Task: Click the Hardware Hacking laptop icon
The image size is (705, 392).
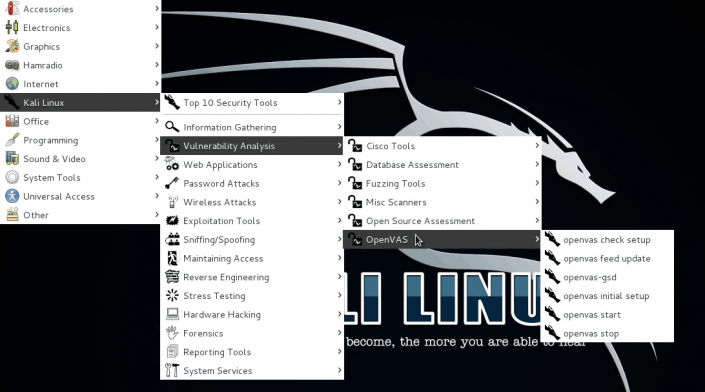Action: (x=172, y=315)
